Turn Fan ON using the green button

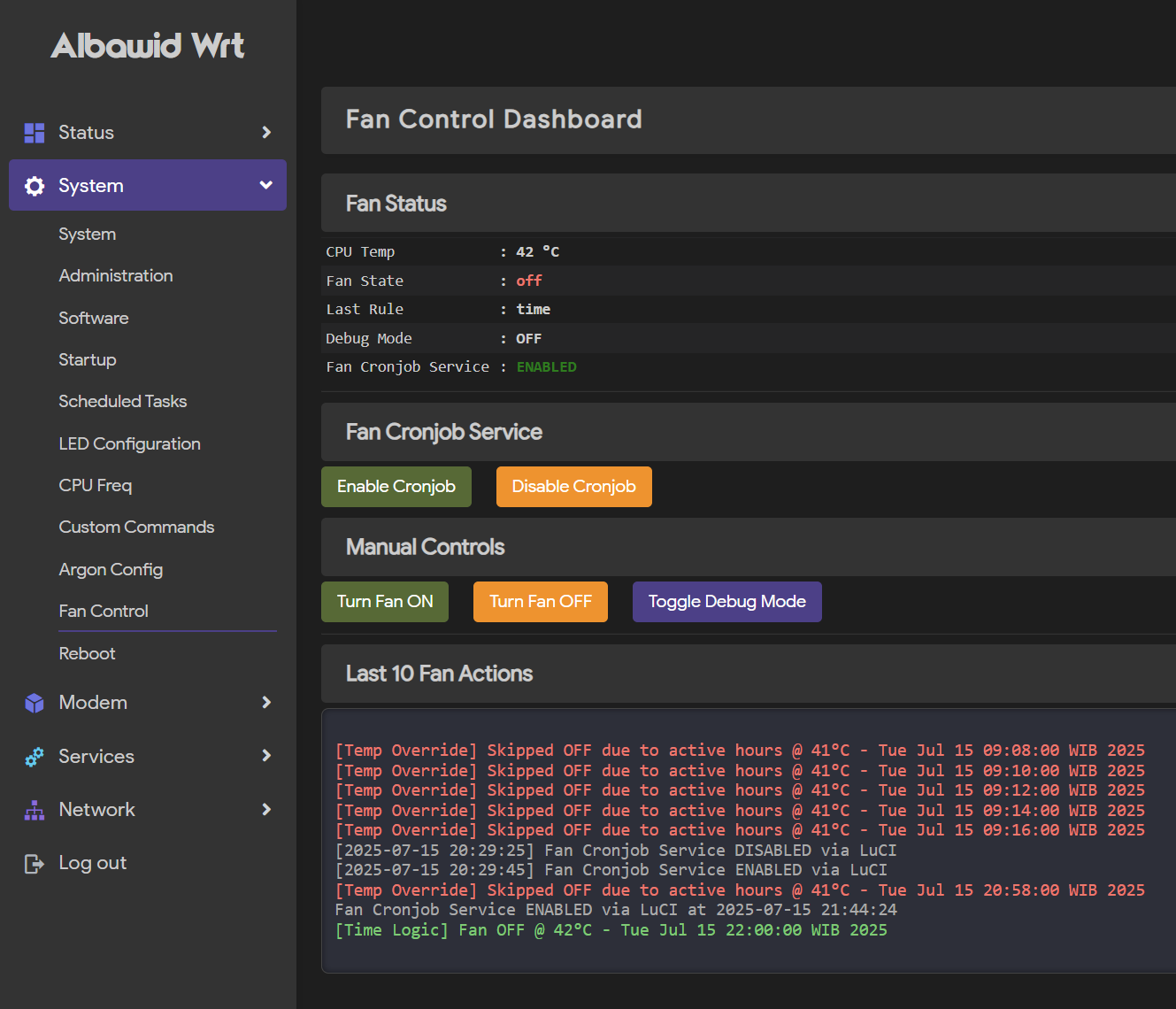tap(385, 602)
